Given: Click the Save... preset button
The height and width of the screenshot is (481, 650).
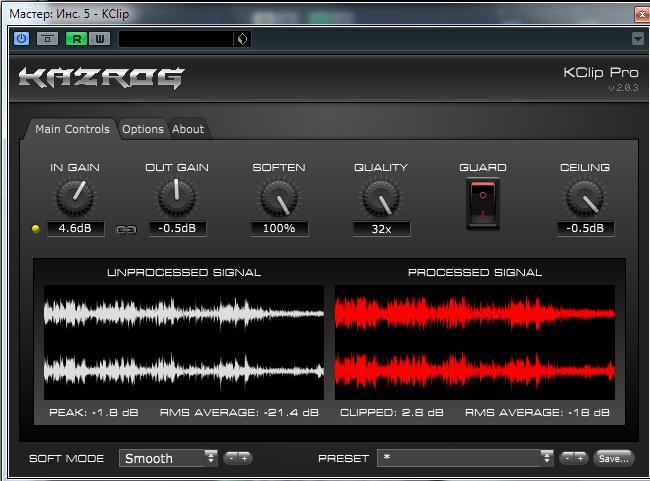Looking at the screenshot, I should [613, 458].
